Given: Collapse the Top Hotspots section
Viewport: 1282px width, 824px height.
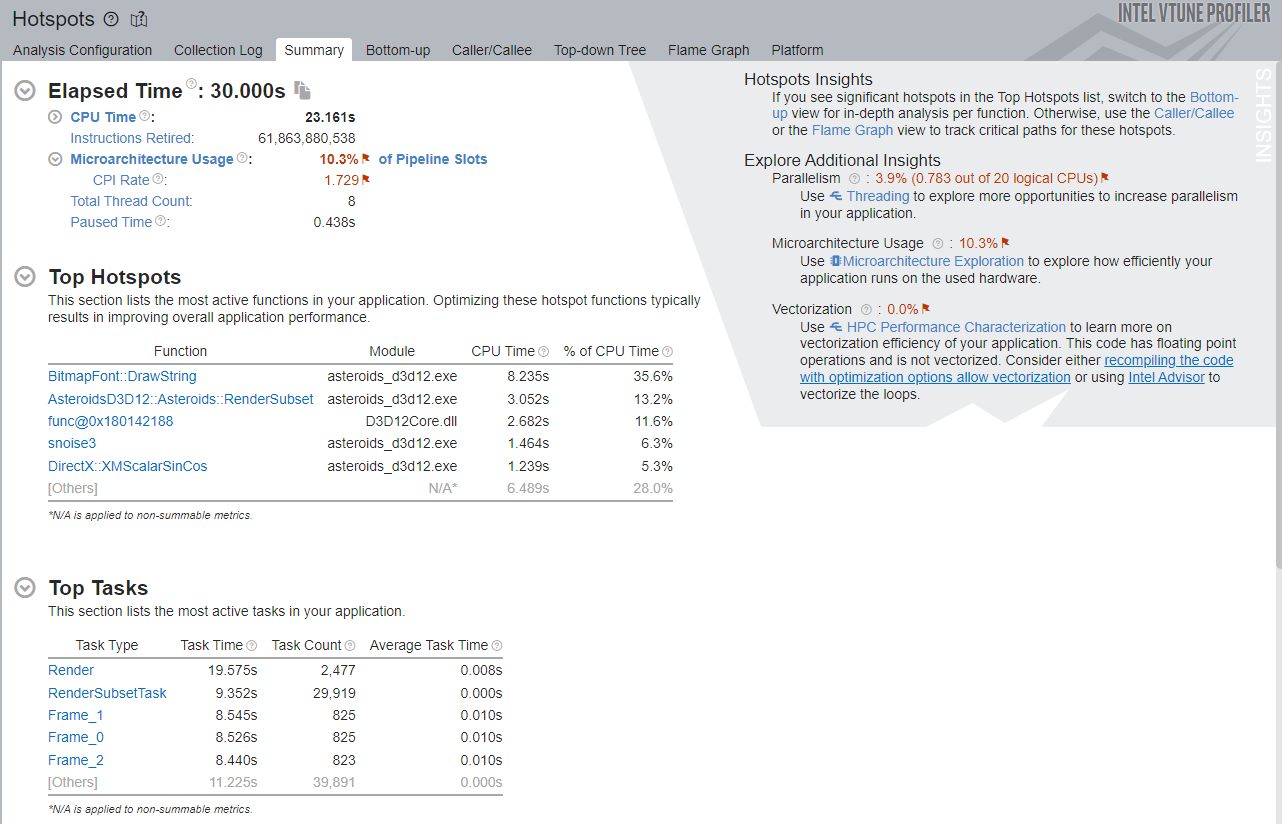Looking at the screenshot, I should [25, 277].
